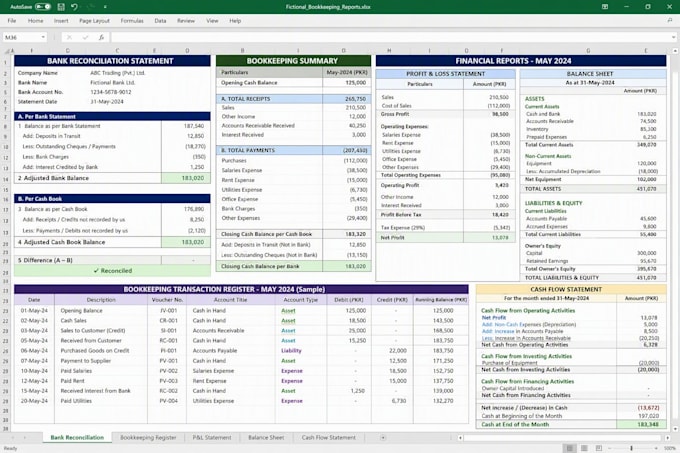Open the Page Layout ribbon tab
Viewport: 680px width, 453px height.
[x=94, y=21]
